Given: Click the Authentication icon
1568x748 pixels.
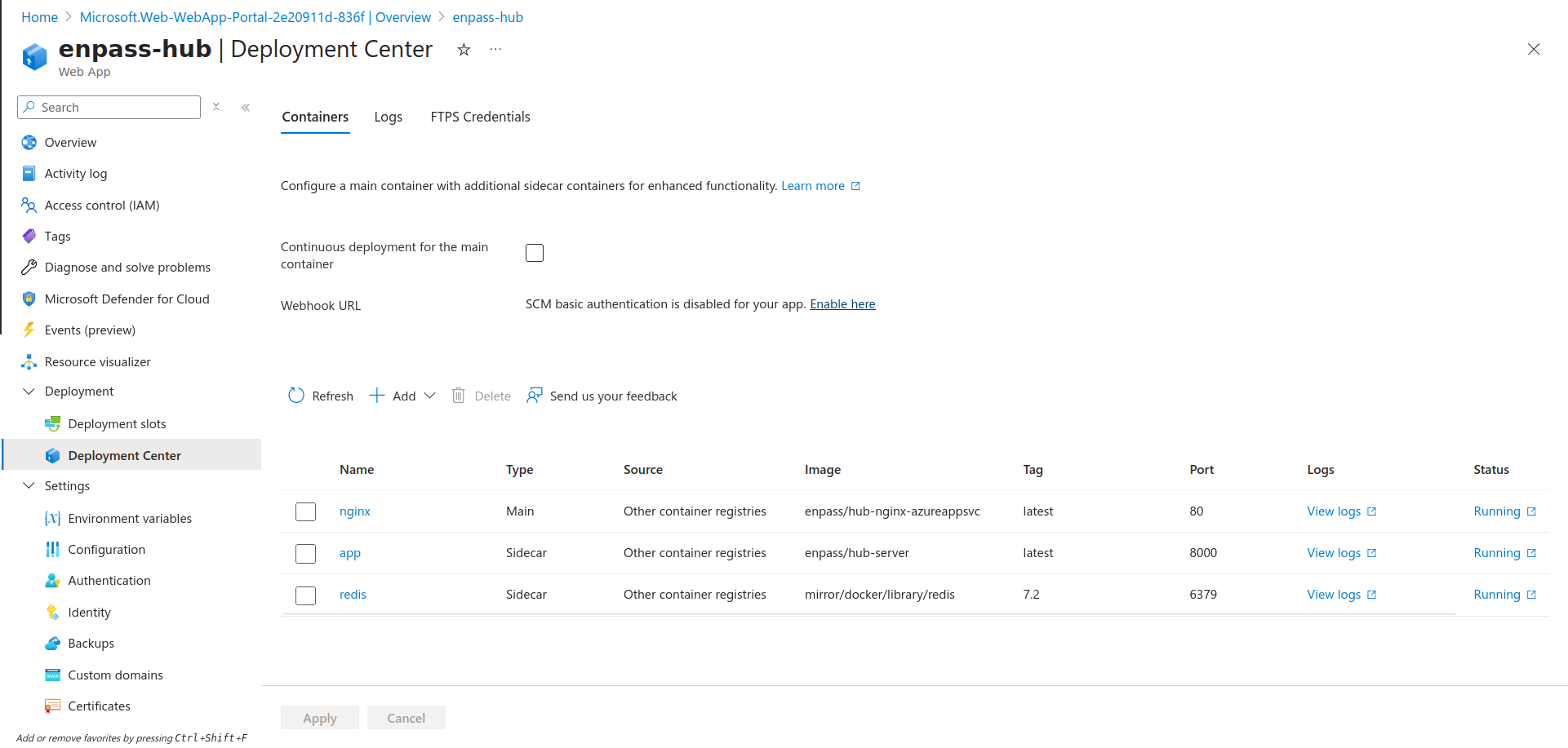Looking at the screenshot, I should coord(53,581).
